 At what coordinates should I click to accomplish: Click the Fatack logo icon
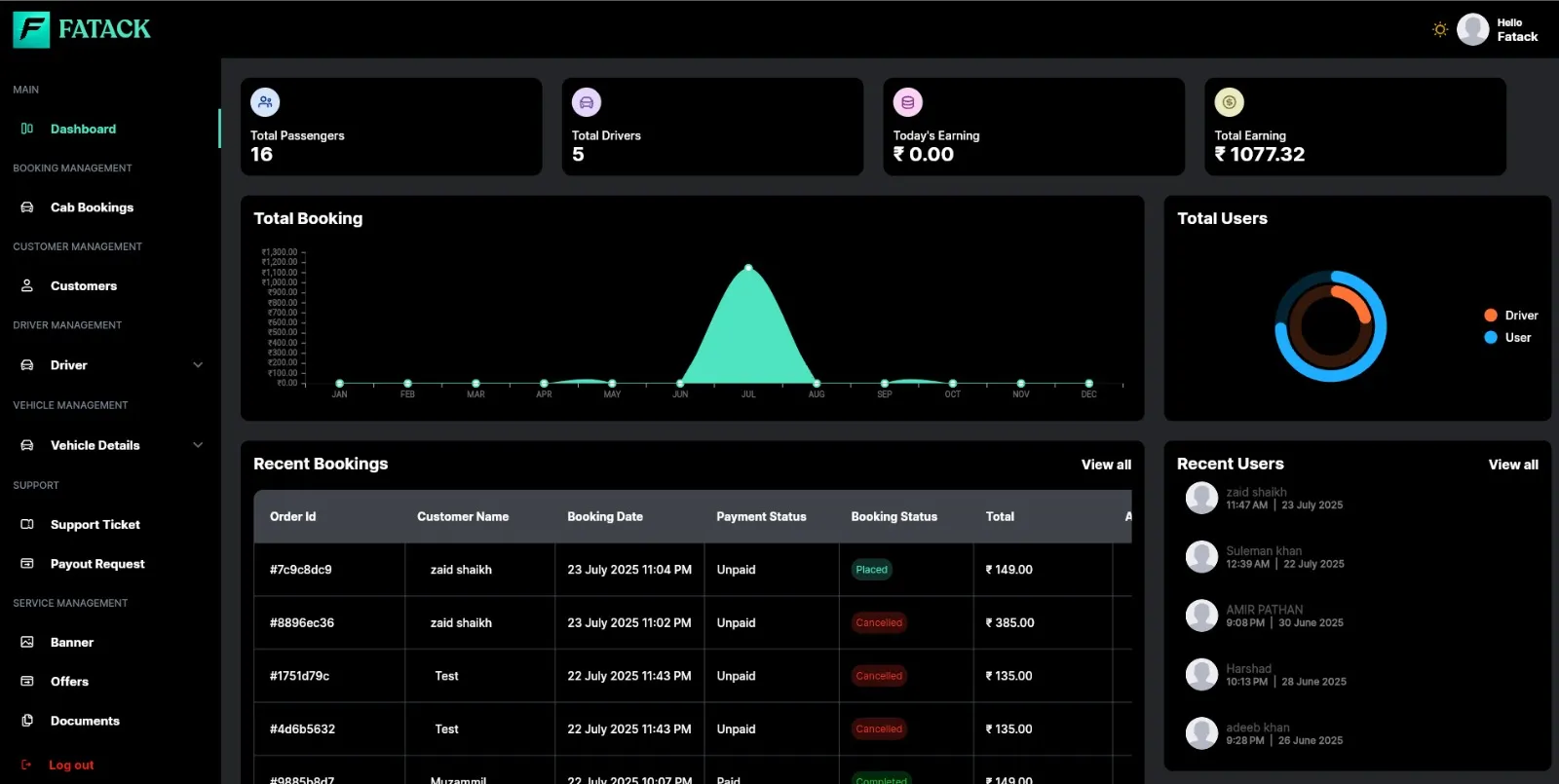click(x=31, y=29)
